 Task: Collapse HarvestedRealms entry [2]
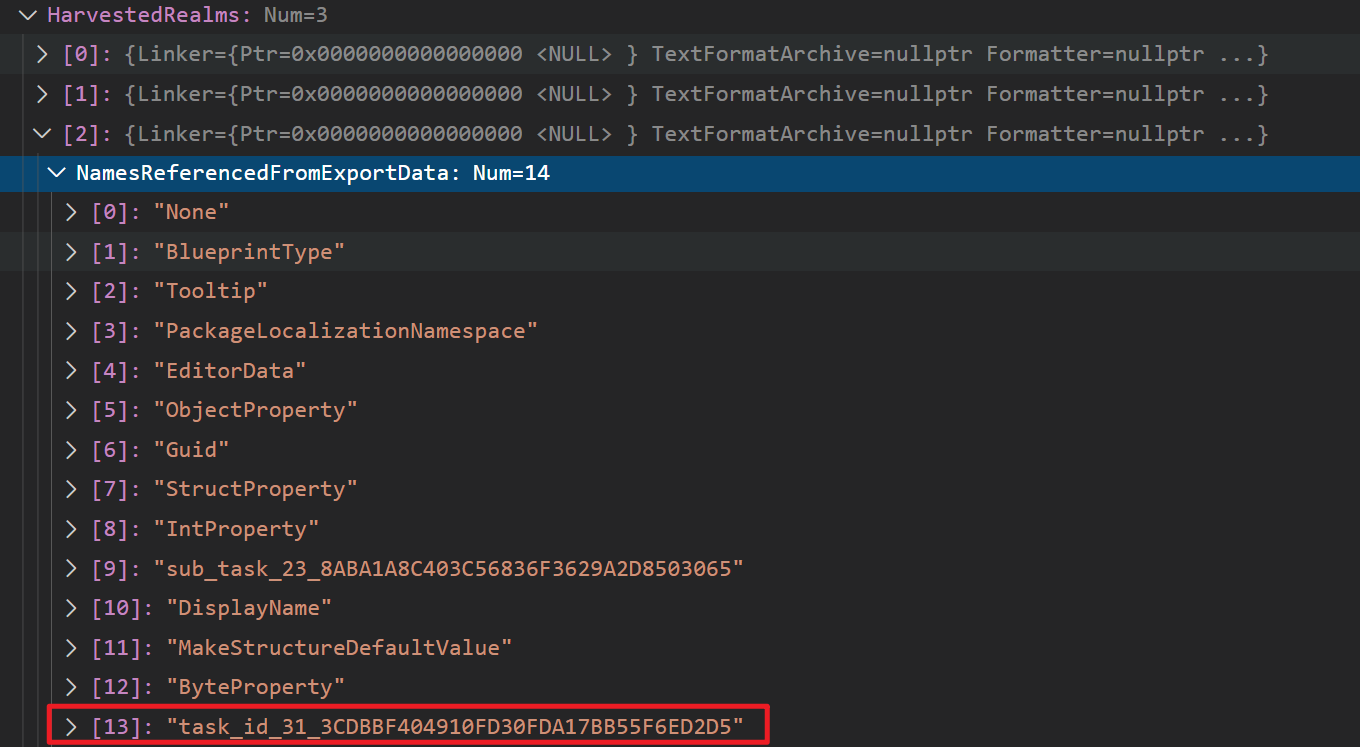[x=42, y=133]
